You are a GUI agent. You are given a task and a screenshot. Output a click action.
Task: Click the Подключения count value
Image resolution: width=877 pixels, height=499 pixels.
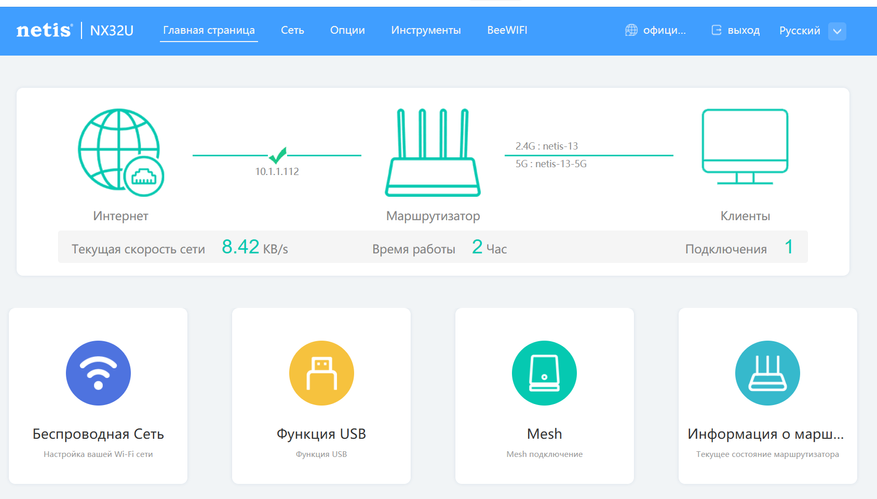pos(788,247)
